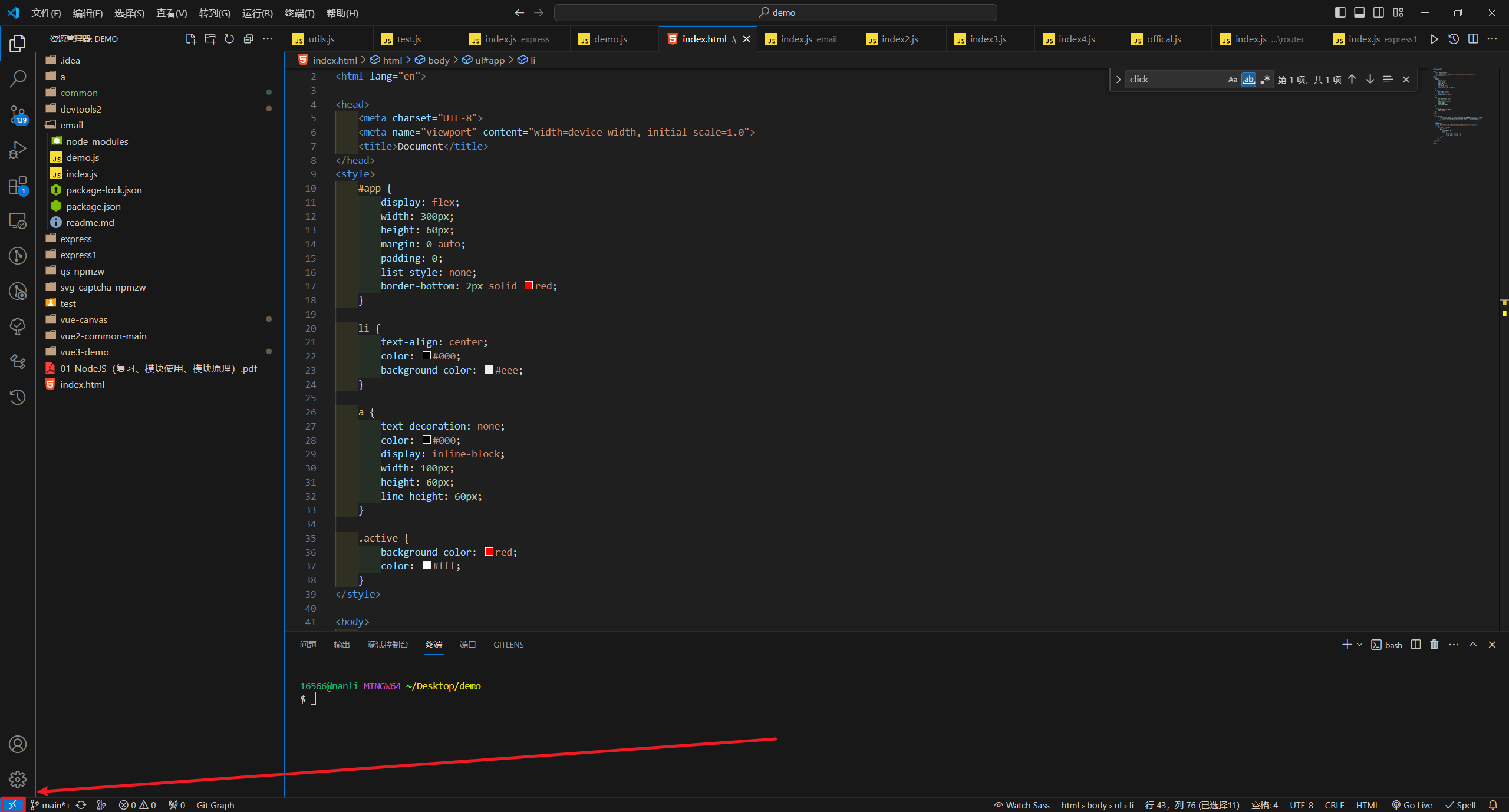Open the 终端(T) menu in menu bar
Screen dimensions: 1509x812
pos(299,13)
